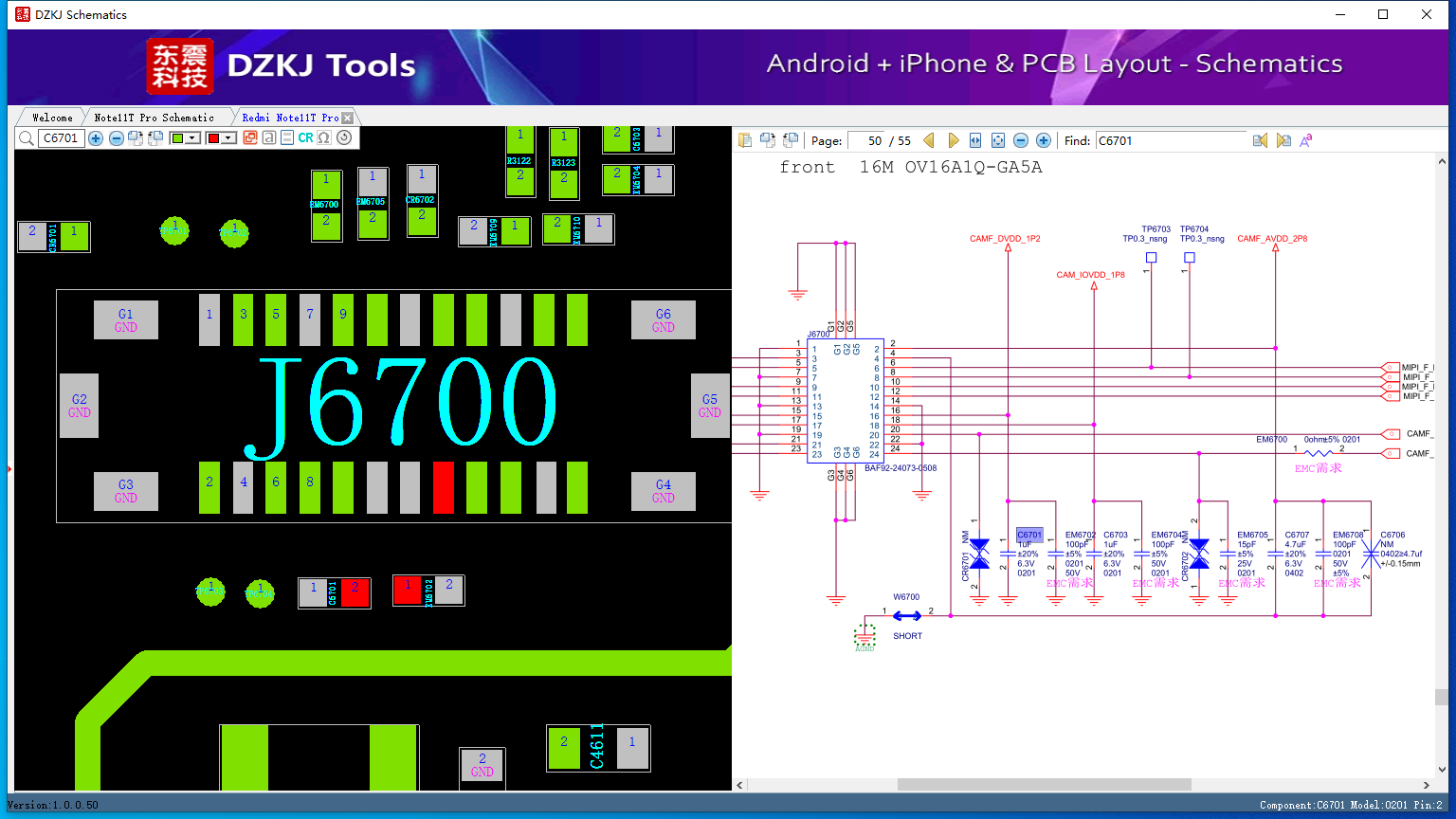Find next match in schematic
Screen dimensions: 1456x819
click(1283, 140)
